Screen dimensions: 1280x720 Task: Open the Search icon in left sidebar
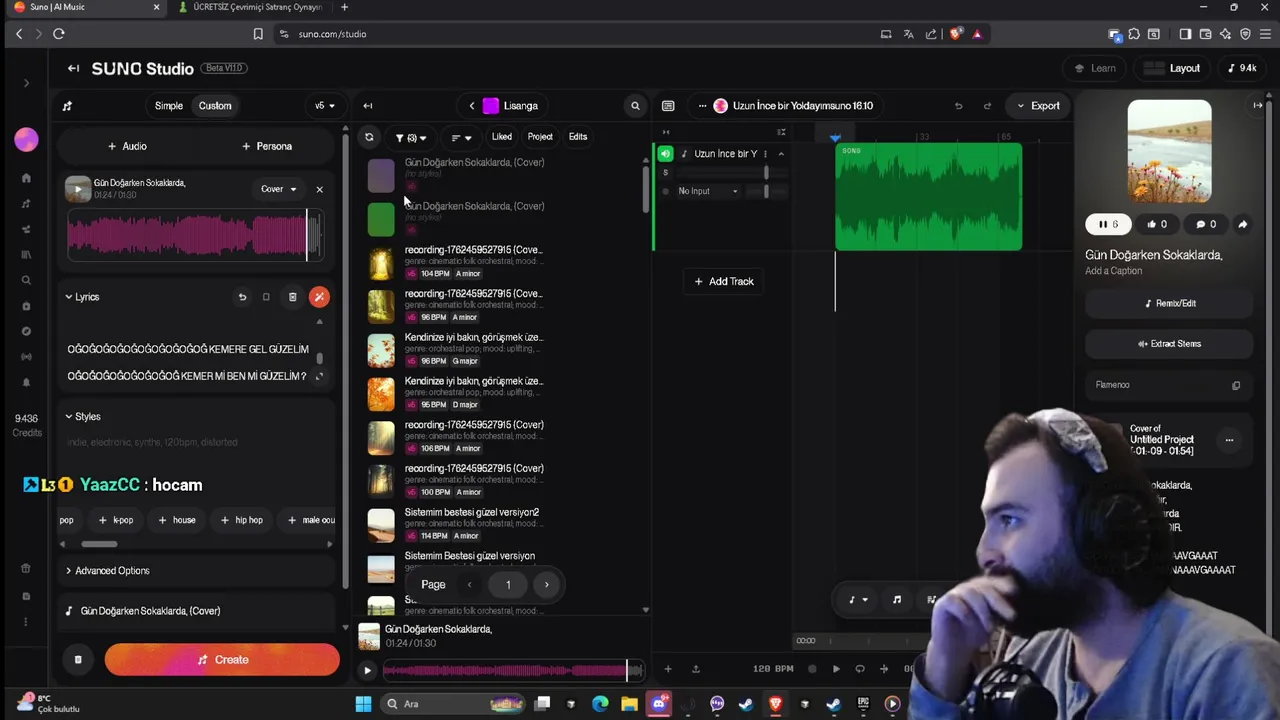26,280
